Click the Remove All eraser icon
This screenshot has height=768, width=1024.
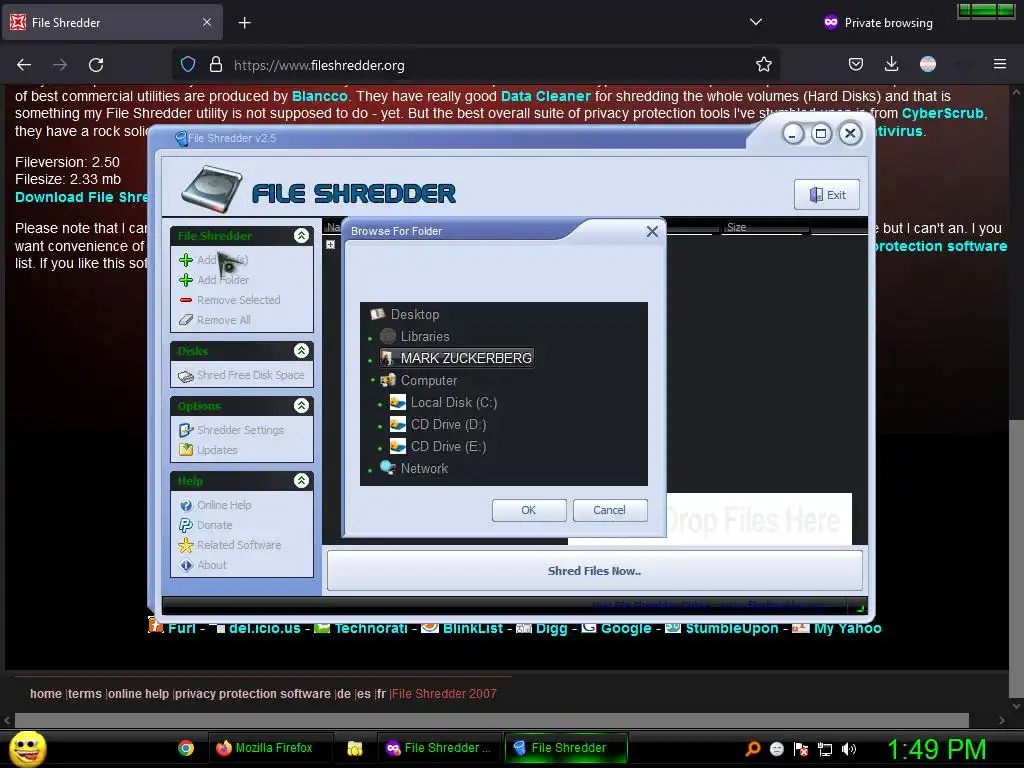[x=186, y=320]
